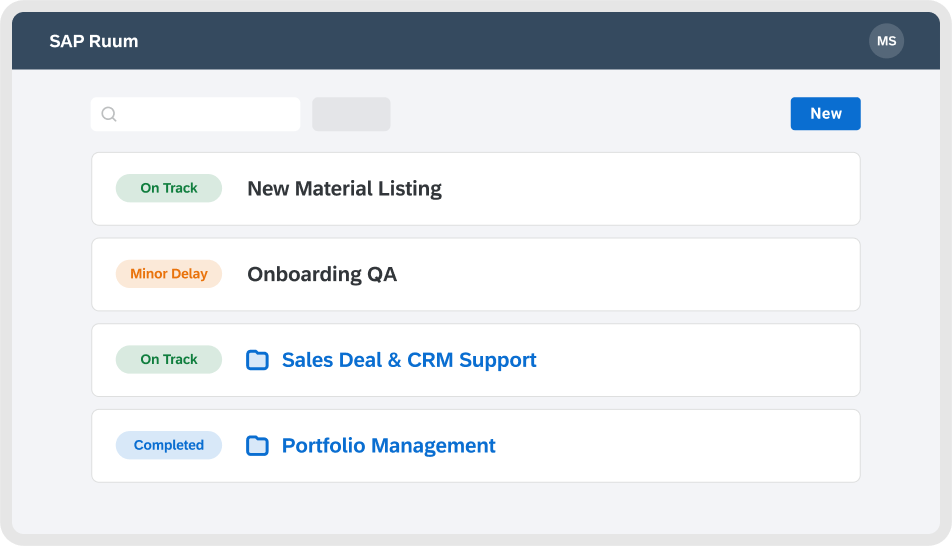Click On Track badge for New Material Listing

pos(169,188)
